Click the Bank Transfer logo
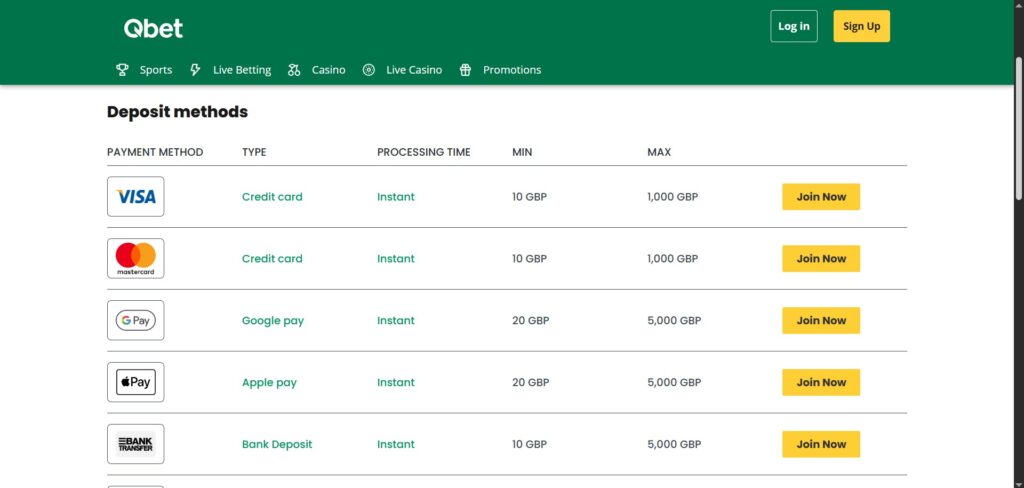This screenshot has height=488, width=1024. pos(136,444)
